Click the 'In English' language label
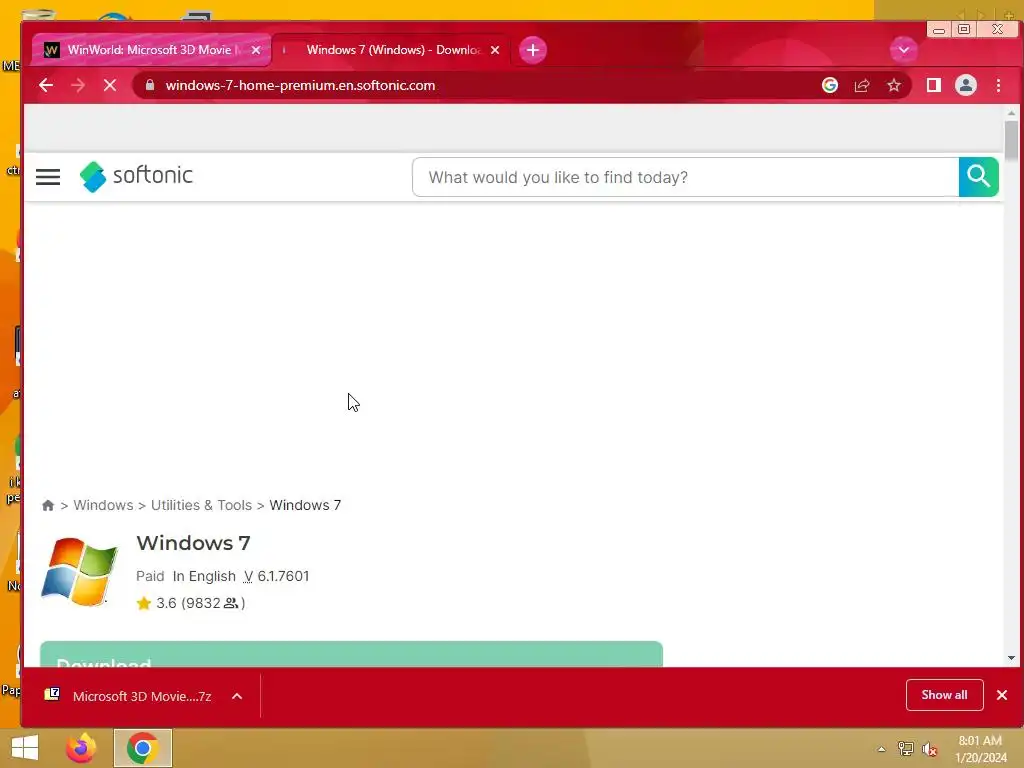 pos(204,577)
